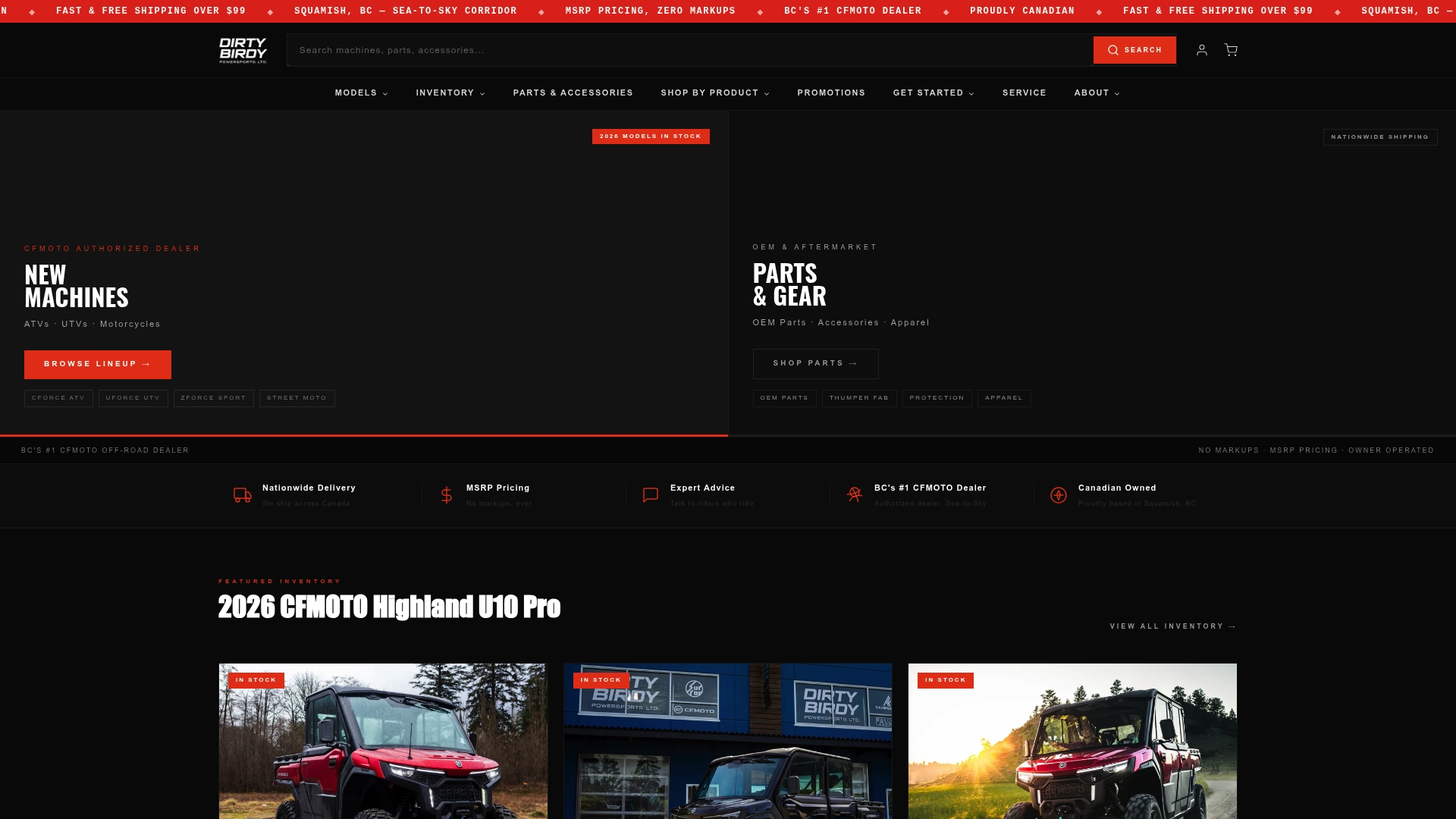
Task: Open the red UTV in forest photo
Action: tap(383, 742)
